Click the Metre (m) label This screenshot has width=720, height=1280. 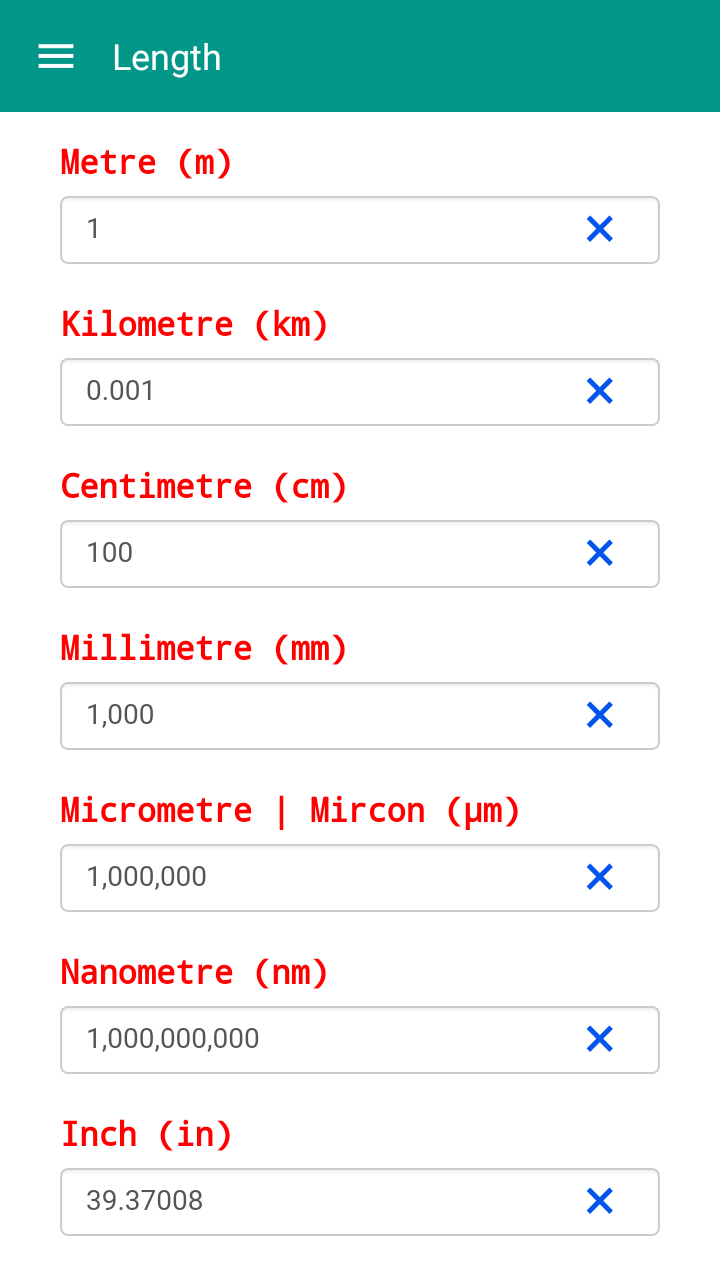point(147,162)
